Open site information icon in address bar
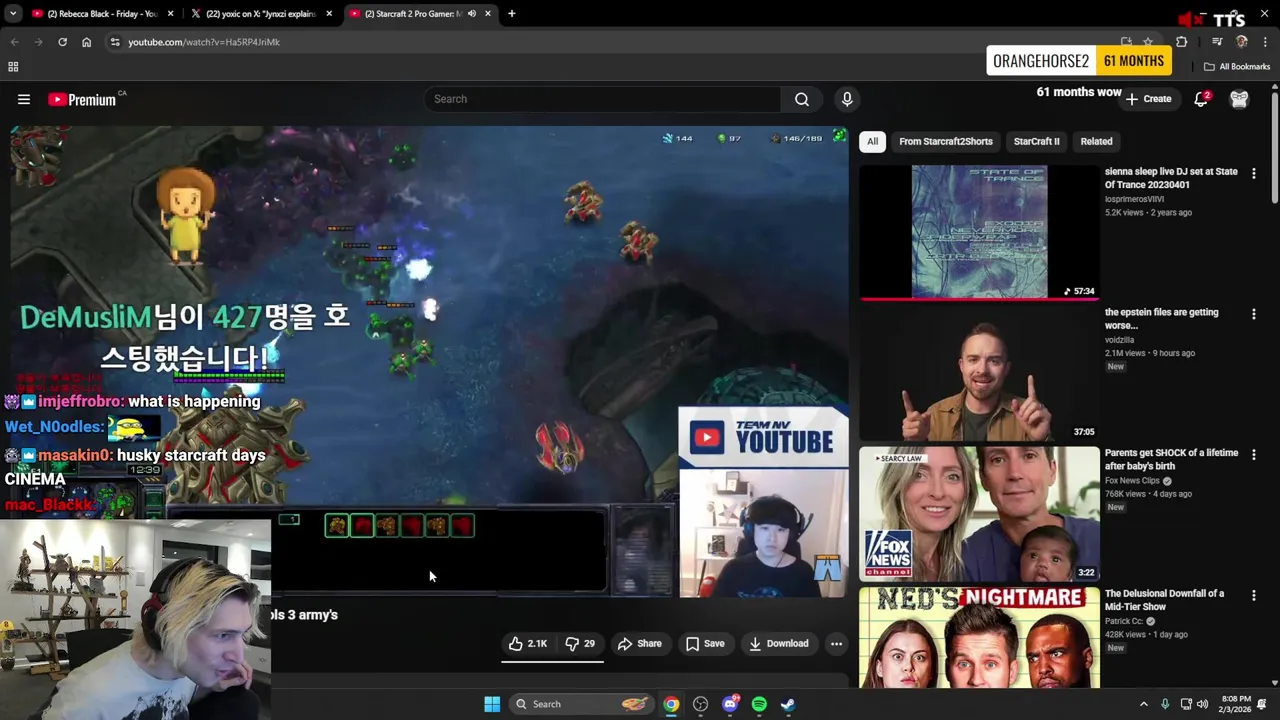 click(x=115, y=42)
